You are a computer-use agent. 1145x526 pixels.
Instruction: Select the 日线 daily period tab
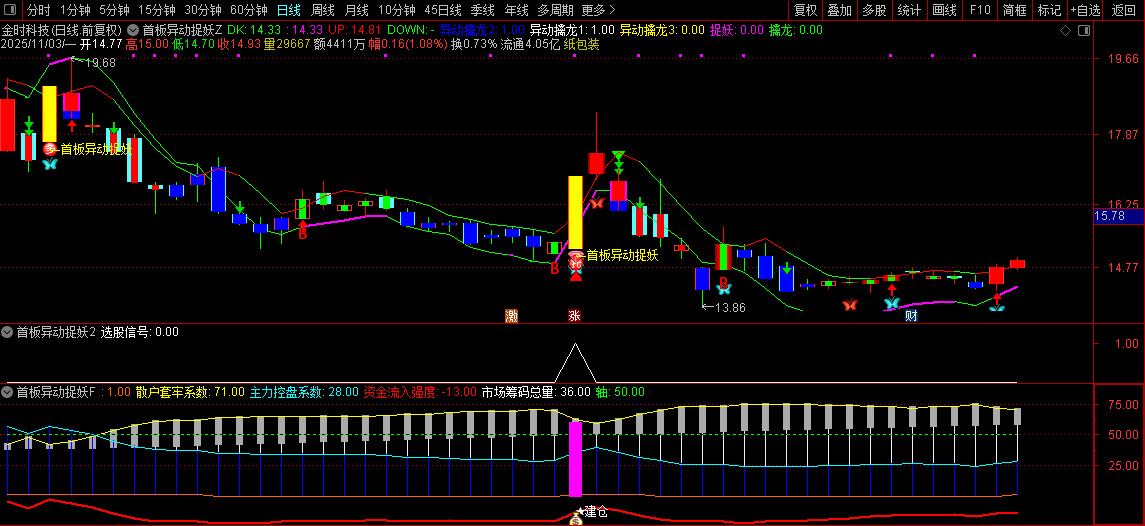tap(289, 10)
